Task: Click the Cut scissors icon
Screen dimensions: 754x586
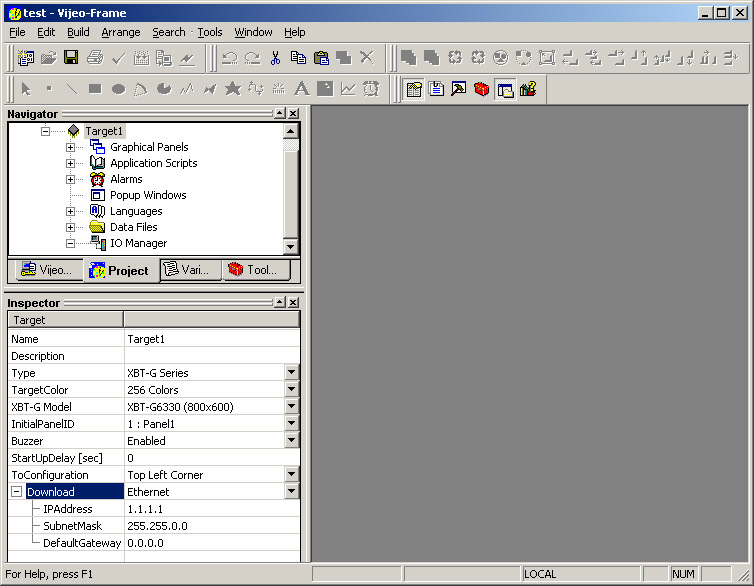Action: (x=275, y=58)
